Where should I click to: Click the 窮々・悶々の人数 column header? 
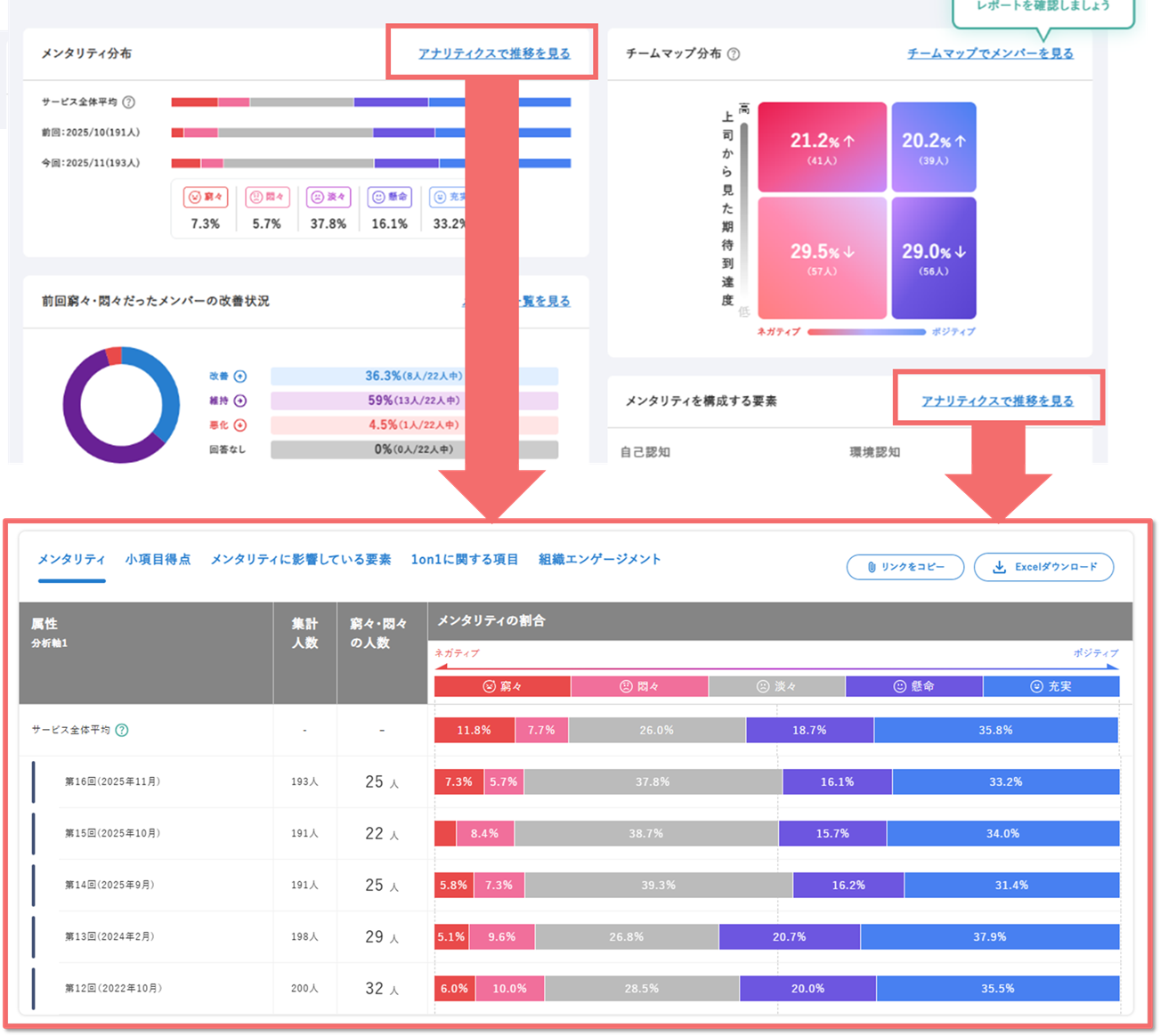point(382,653)
